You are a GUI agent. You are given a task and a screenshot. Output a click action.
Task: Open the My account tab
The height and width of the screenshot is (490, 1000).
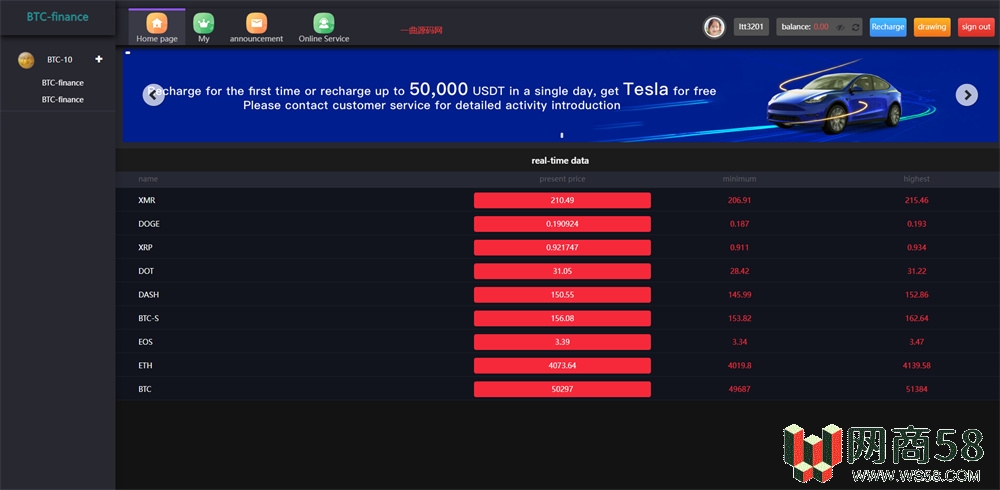203,27
